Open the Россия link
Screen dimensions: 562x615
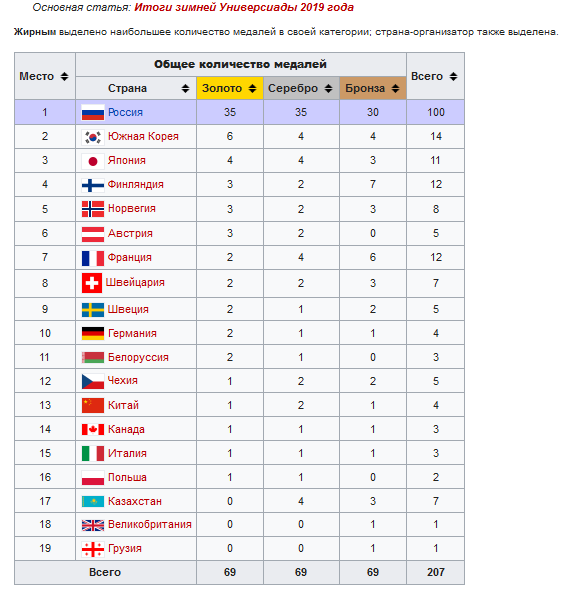click(x=125, y=112)
